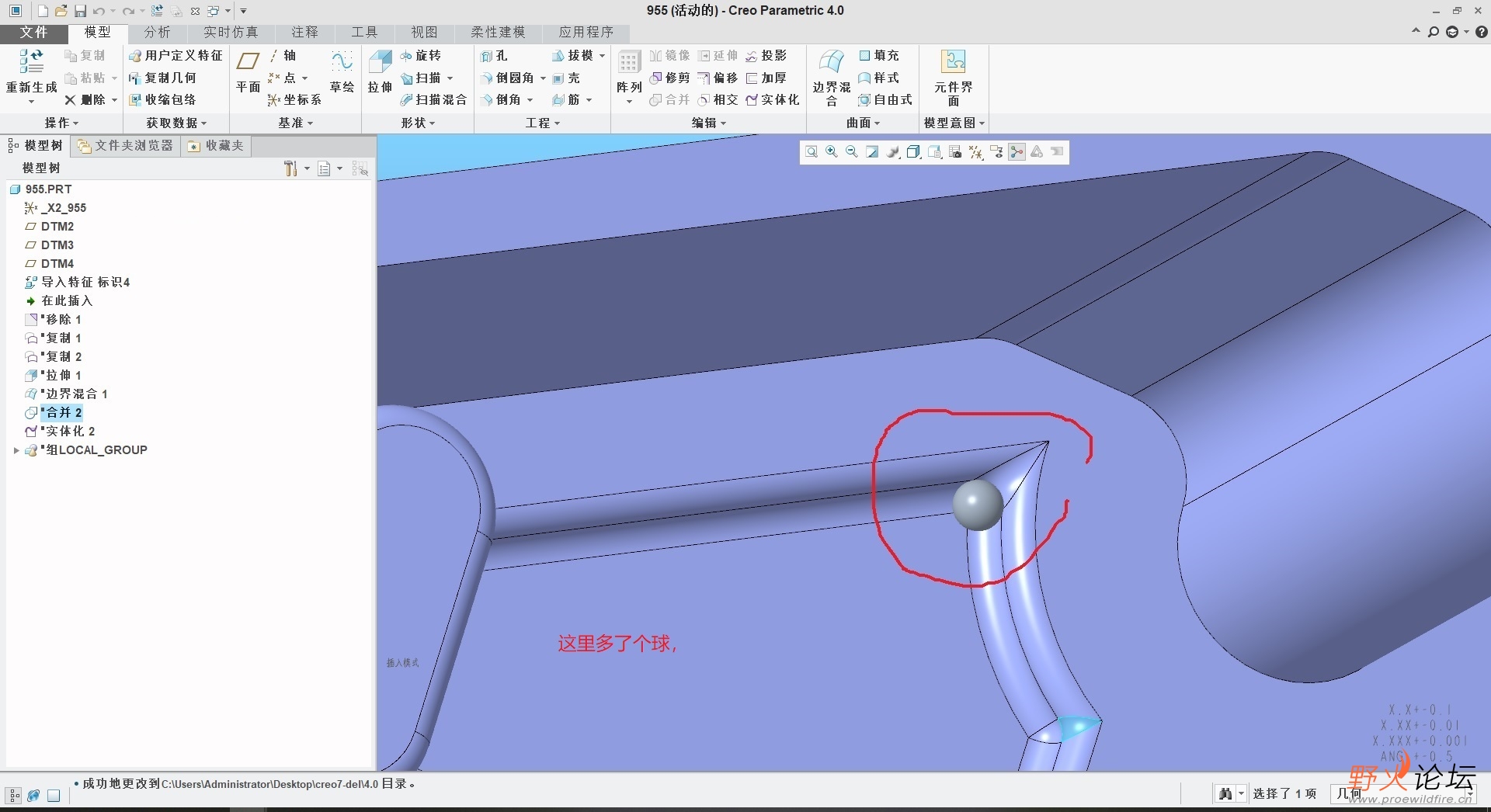The width and height of the screenshot is (1491, 812).
Task: Open the File (文件) menu
Action: coord(33,33)
